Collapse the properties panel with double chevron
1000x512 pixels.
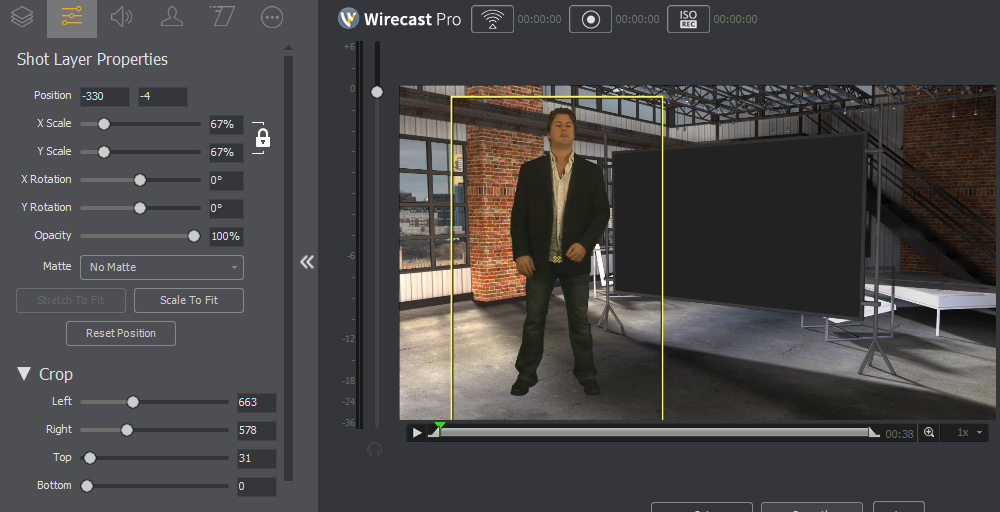coord(307,262)
